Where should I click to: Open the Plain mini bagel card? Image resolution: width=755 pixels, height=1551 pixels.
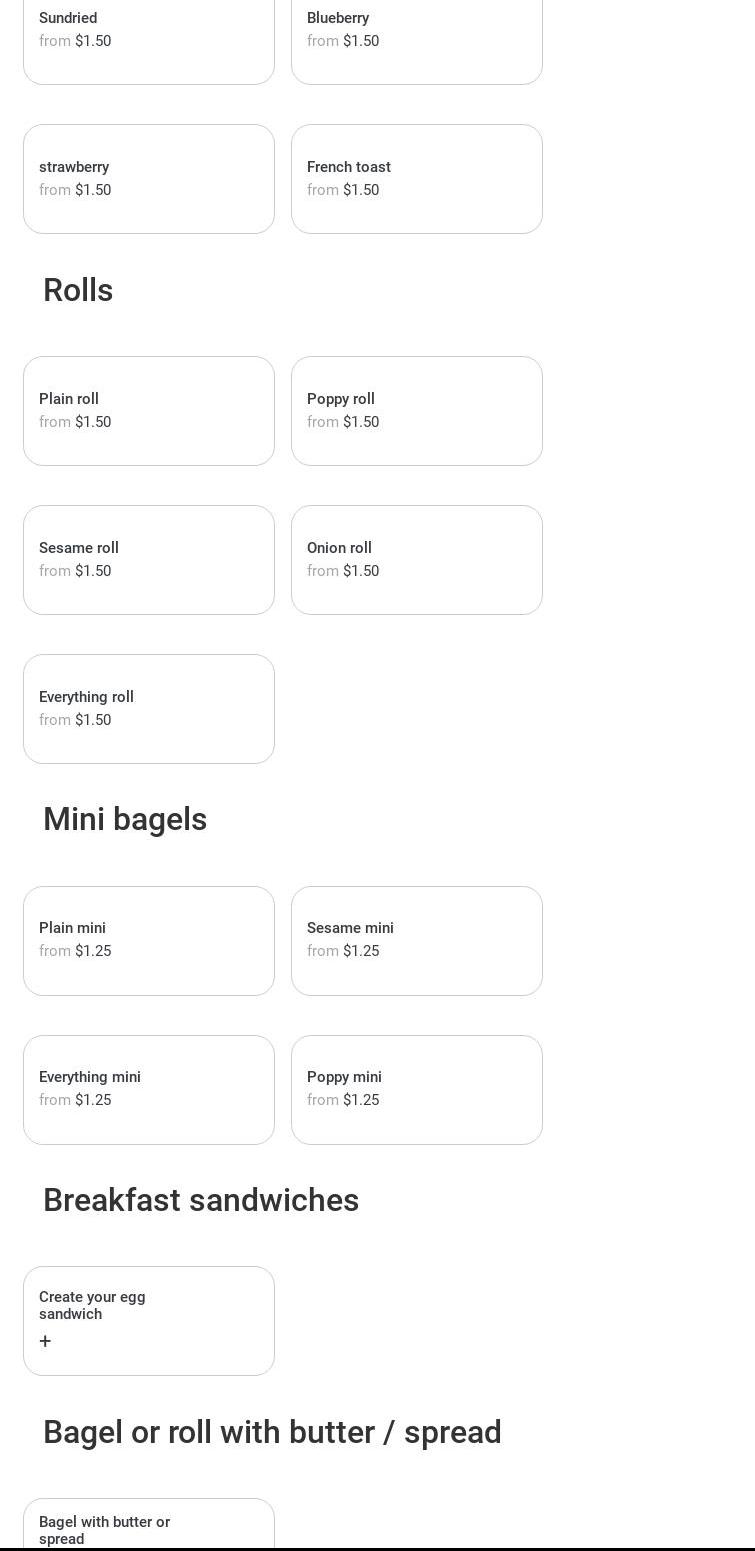coord(148,941)
